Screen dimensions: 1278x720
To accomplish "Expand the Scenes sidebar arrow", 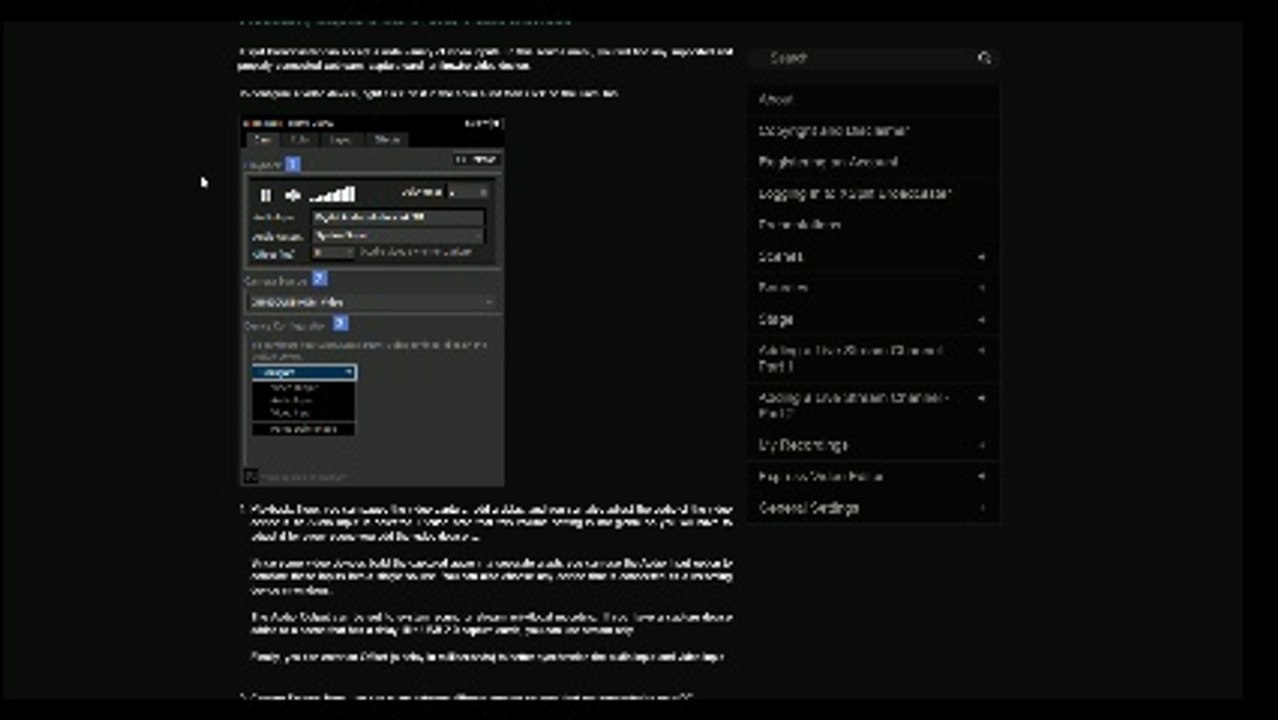I will (x=981, y=257).
